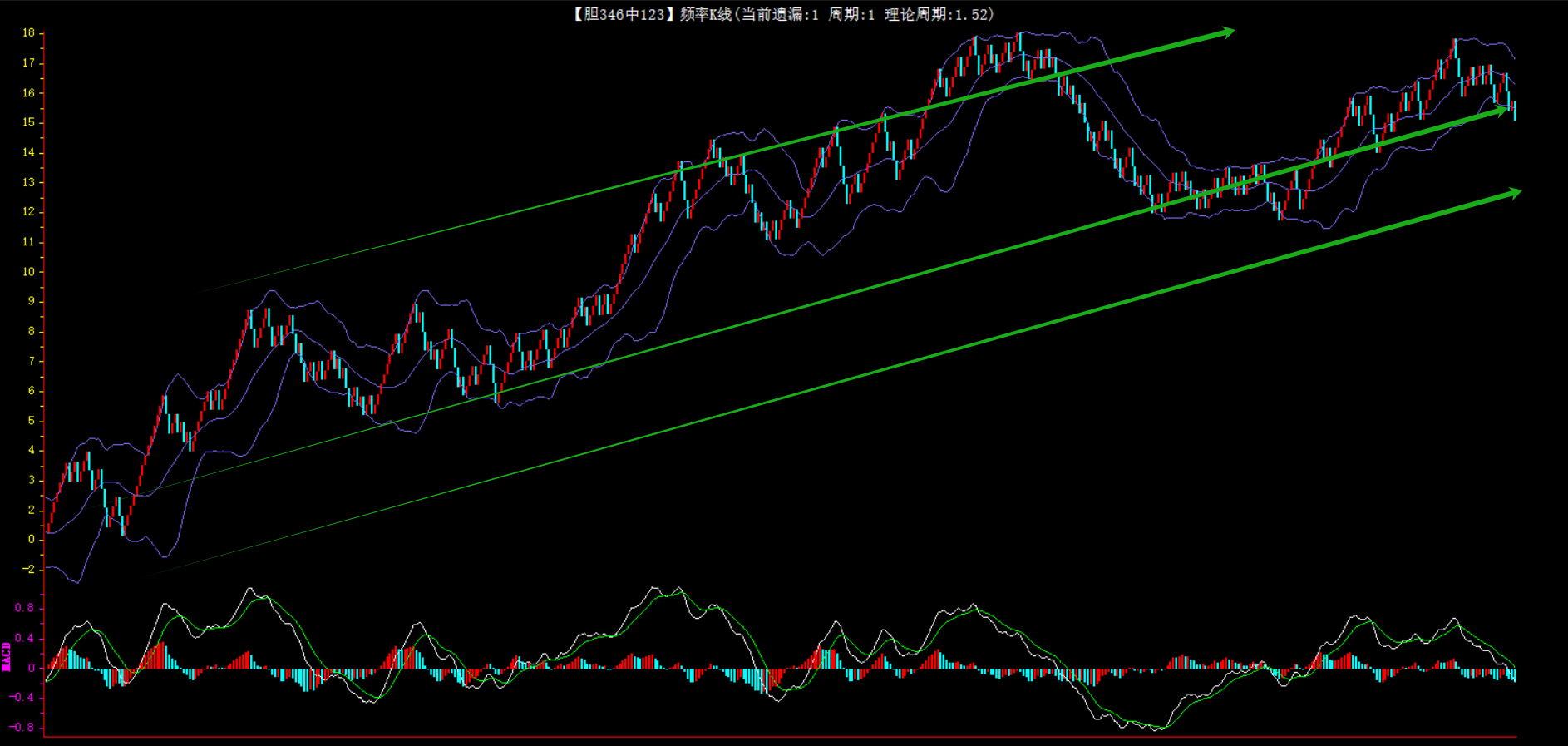Click price axis label 3
This screenshot has width=1568, height=746.
click(x=32, y=480)
